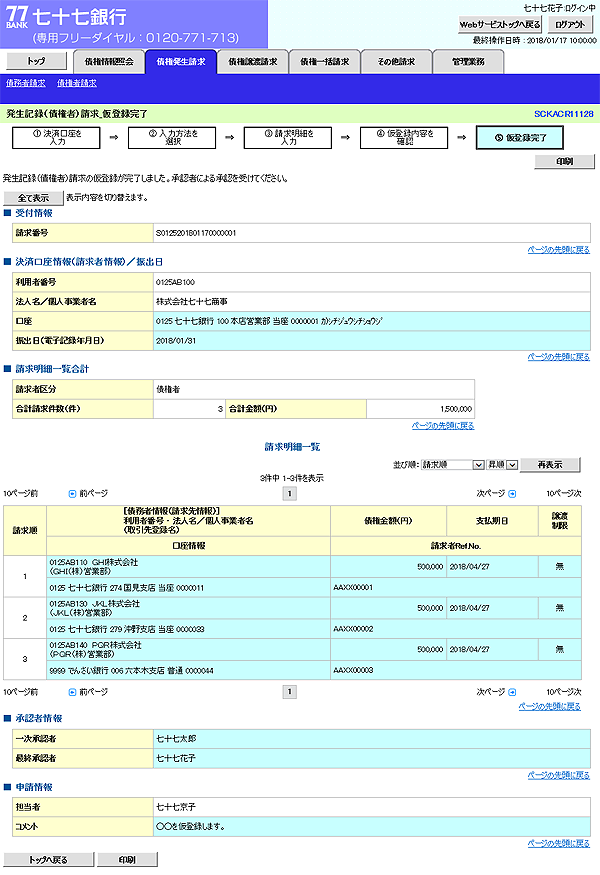Click Ref No. AAXX00001
This screenshot has height=875, width=600.
(x=353, y=588)
